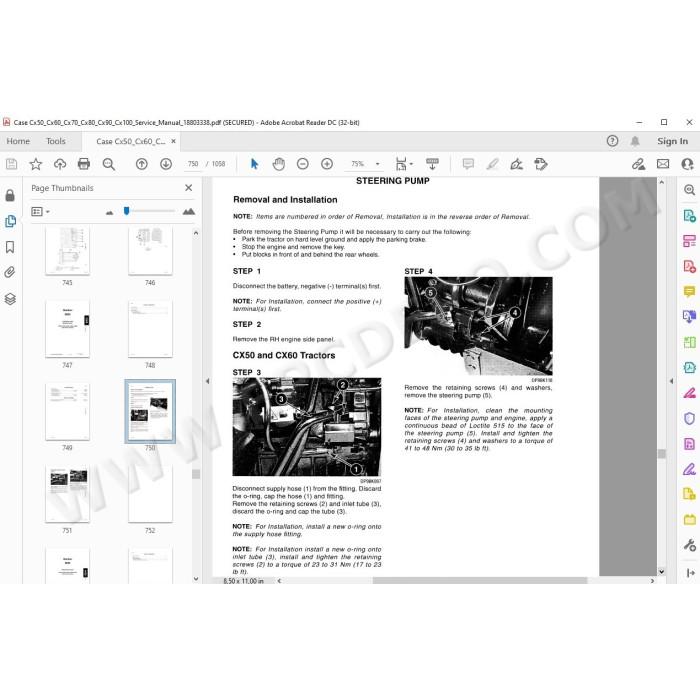The image size is (700, 700).
Task: Click the 8.50 x 11.00 in page size
Action: tap(244, 581)
